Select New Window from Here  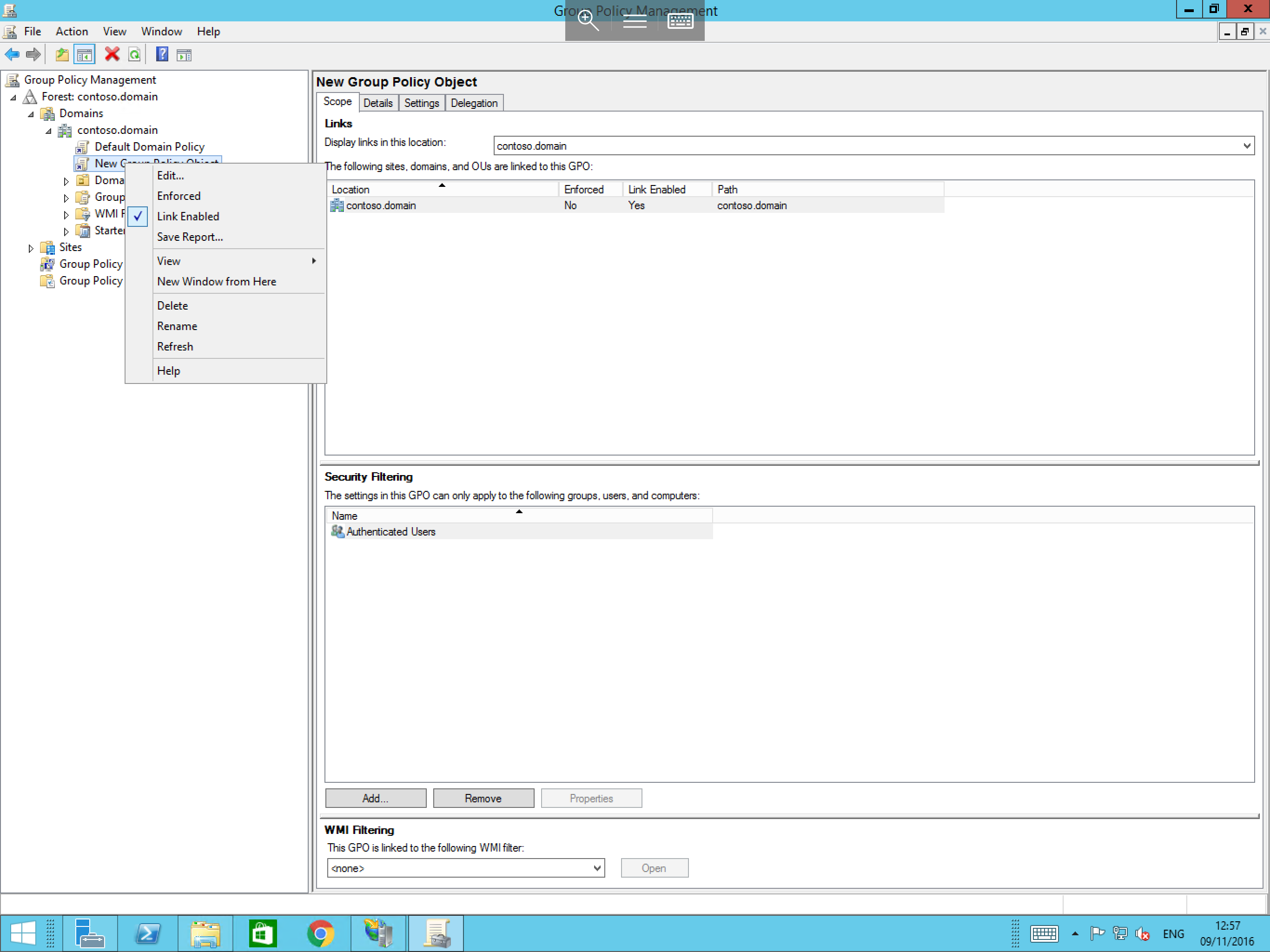[x=225, y=281]
